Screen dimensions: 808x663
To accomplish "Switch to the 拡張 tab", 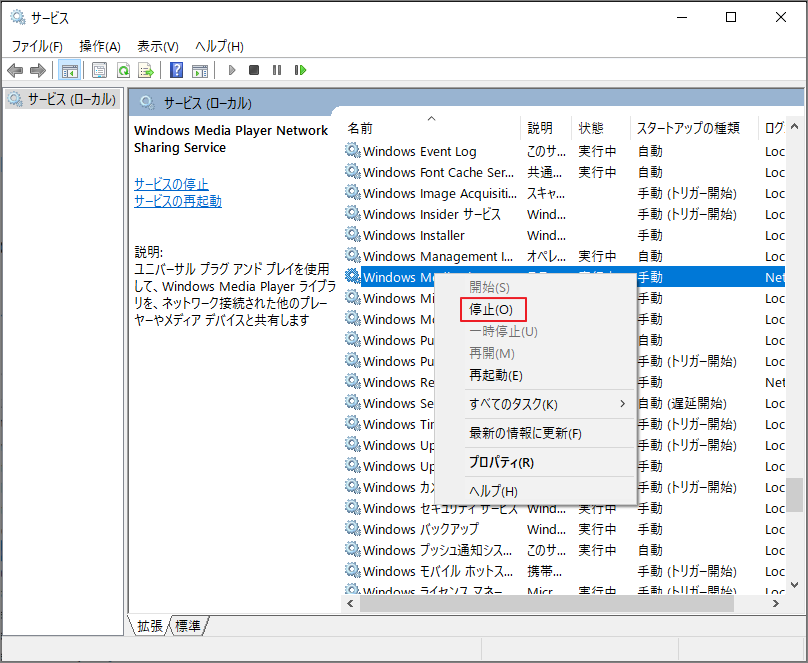I will coord(149,626).
